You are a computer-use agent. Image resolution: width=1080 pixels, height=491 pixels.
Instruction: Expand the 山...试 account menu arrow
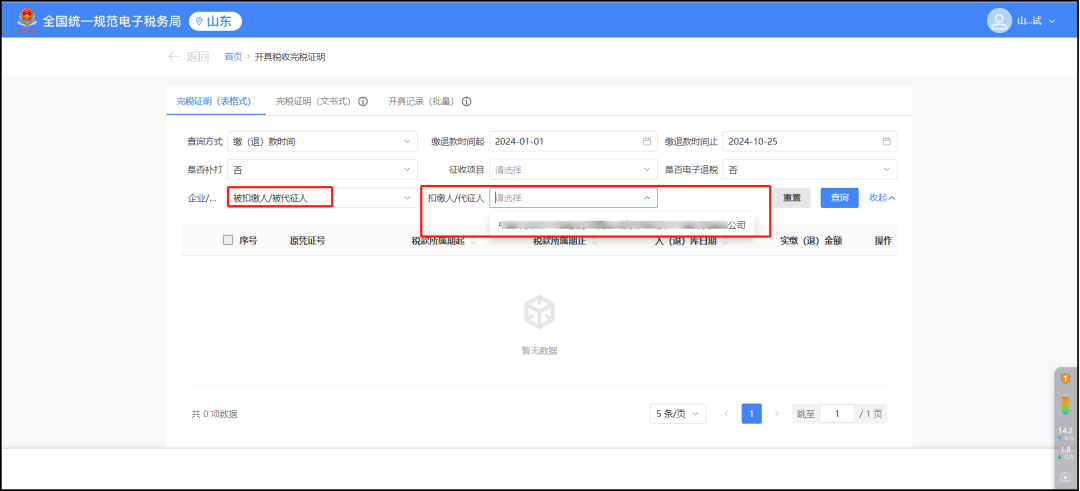[x=1052, y=21]
